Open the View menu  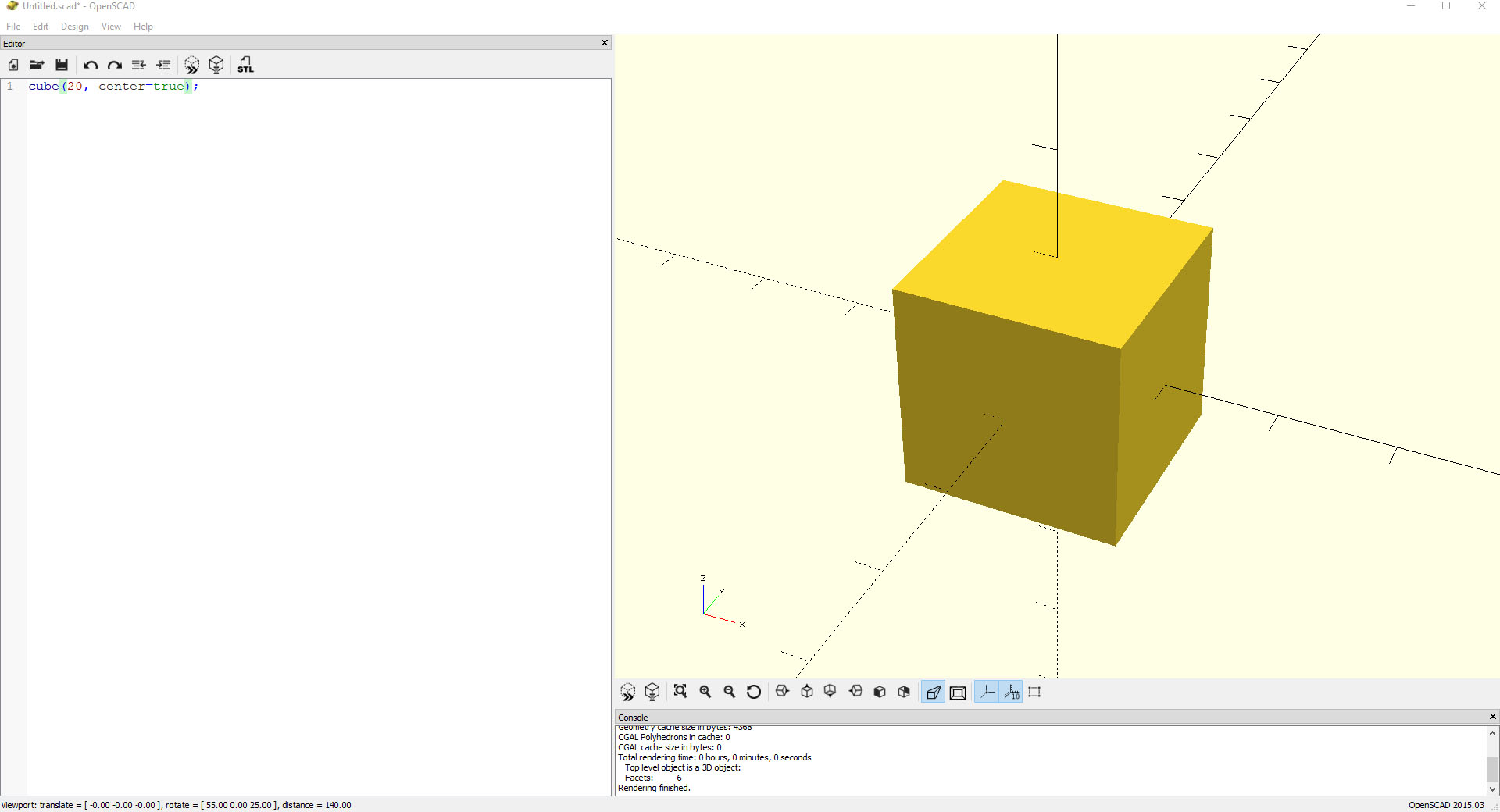[x=111, y=27]
